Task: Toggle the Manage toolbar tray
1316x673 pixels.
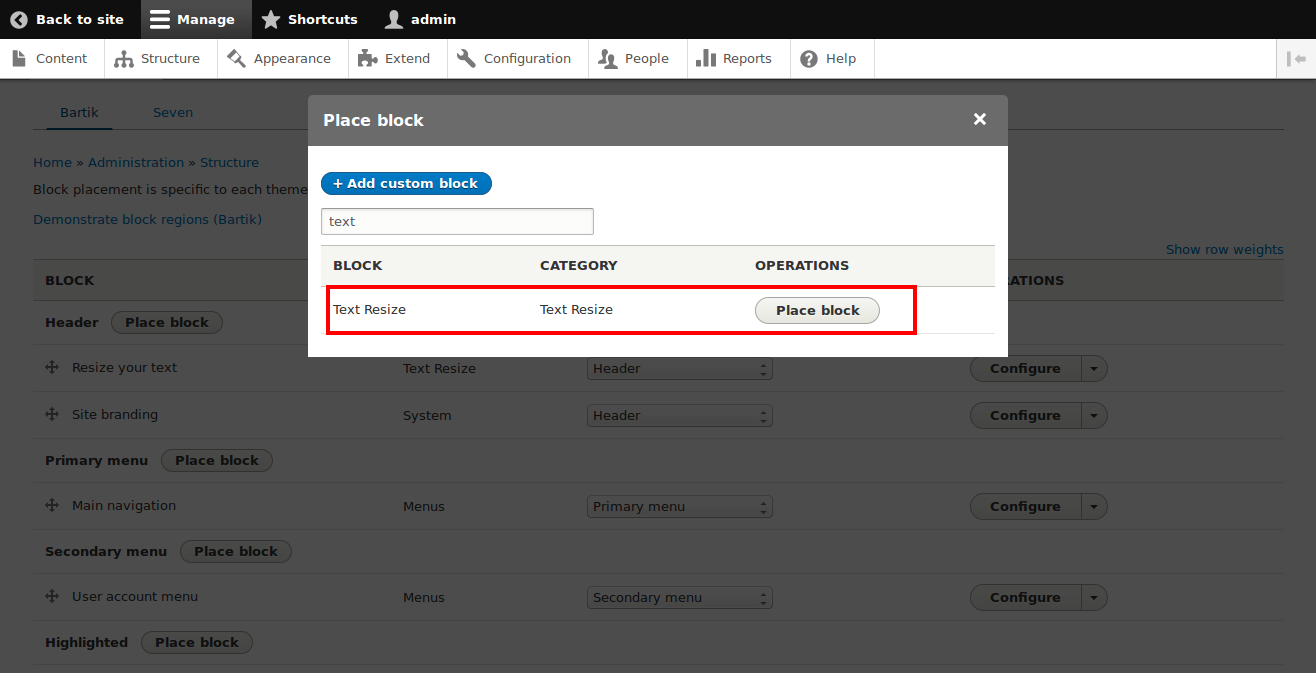Action: click(192, 20)
